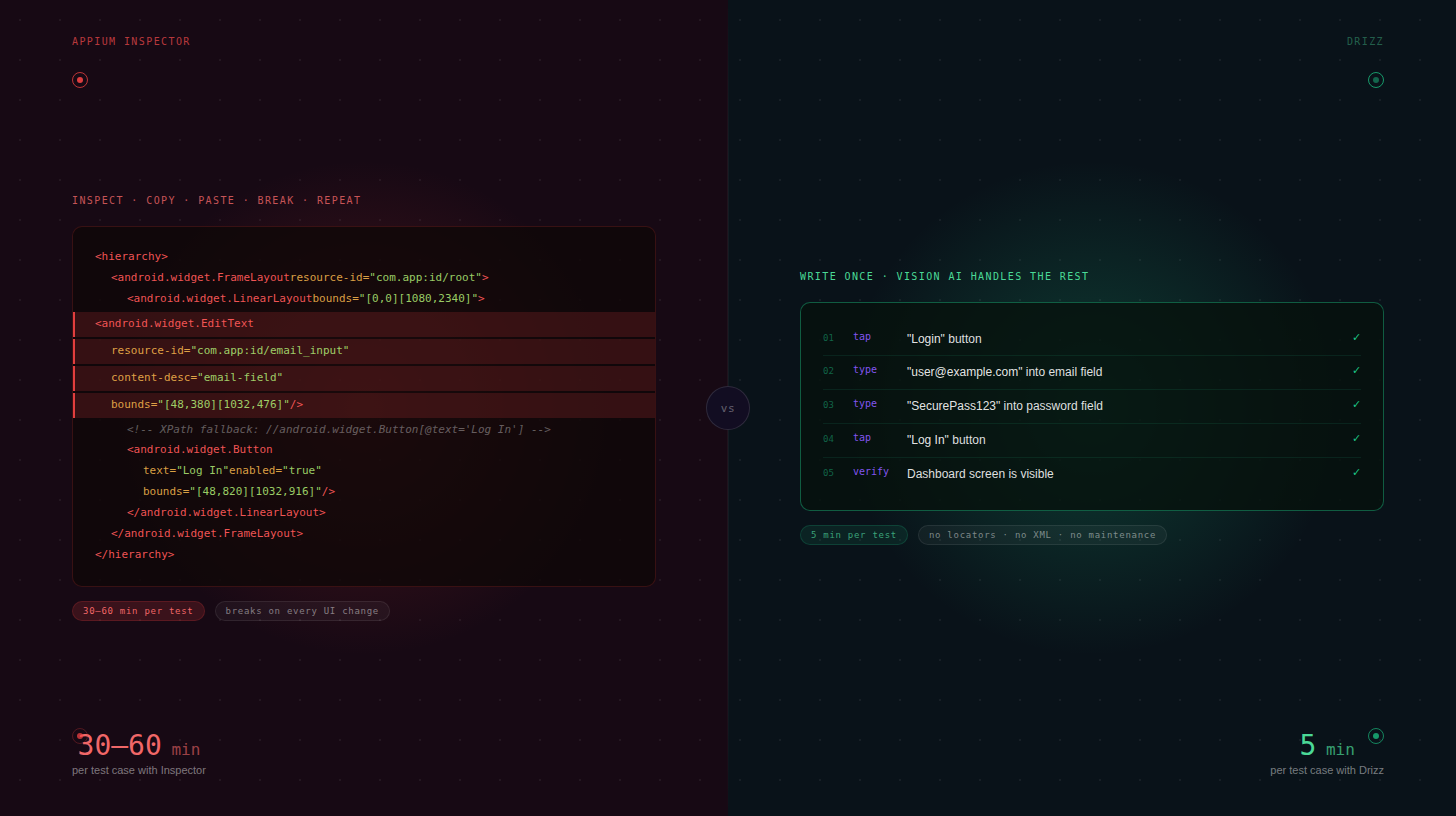Click step number 01
The image size is (1456, 816).
pyautogui.click(x=828, y=338)
